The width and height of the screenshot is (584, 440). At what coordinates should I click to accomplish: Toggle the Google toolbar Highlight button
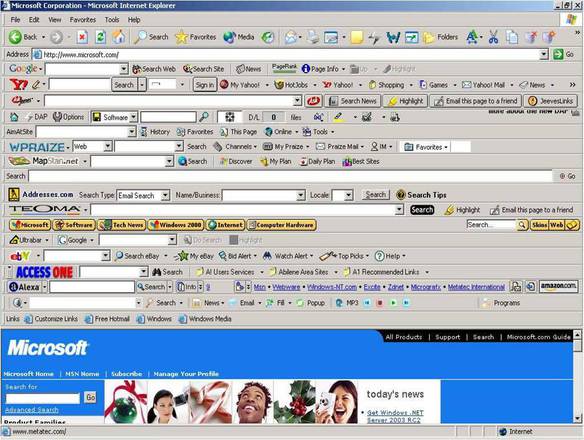pyautogui.click(x=399, y=69)
